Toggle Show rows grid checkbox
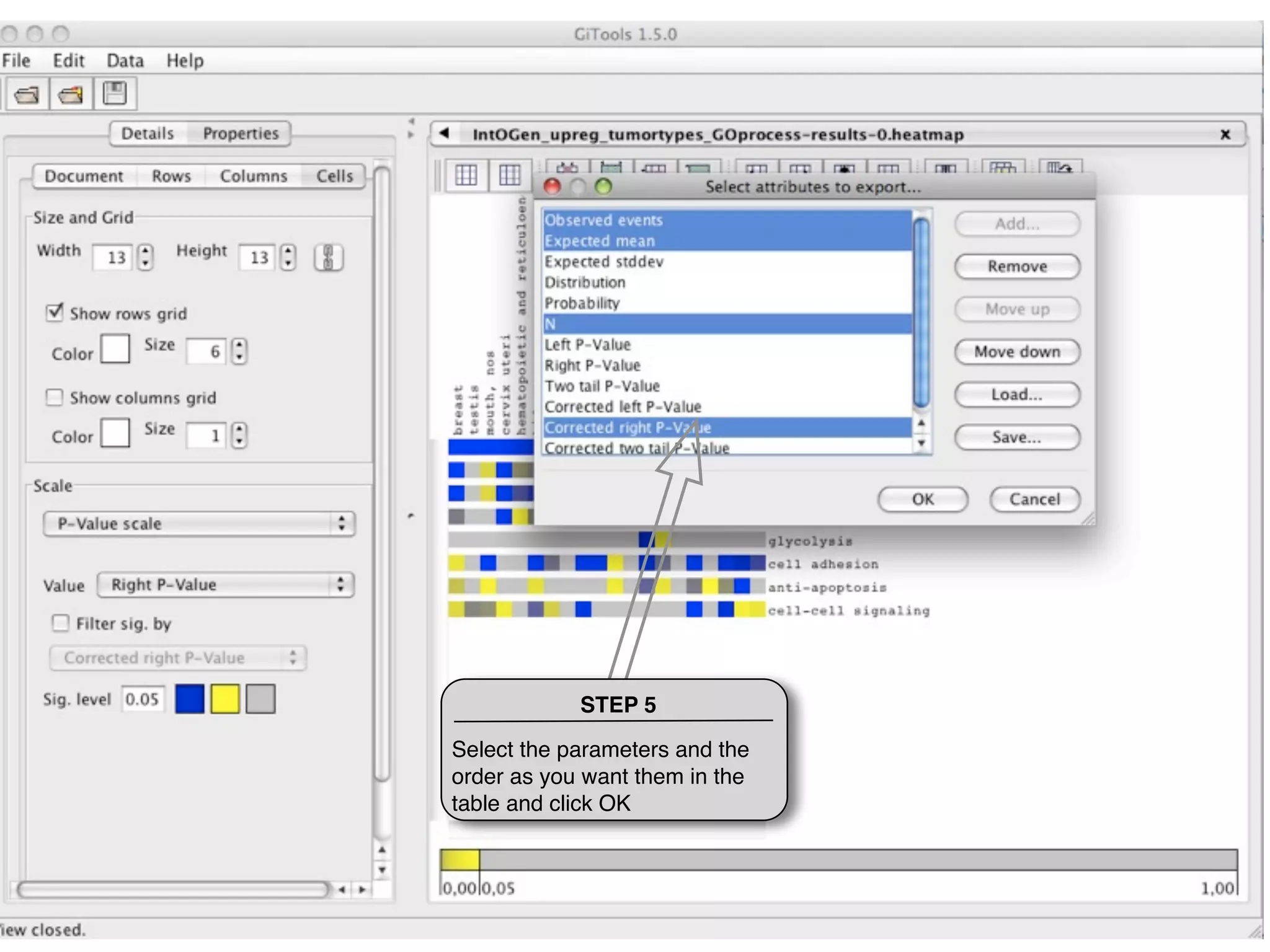Viewport: 1270px width, 952px height. tap(55, 312)
